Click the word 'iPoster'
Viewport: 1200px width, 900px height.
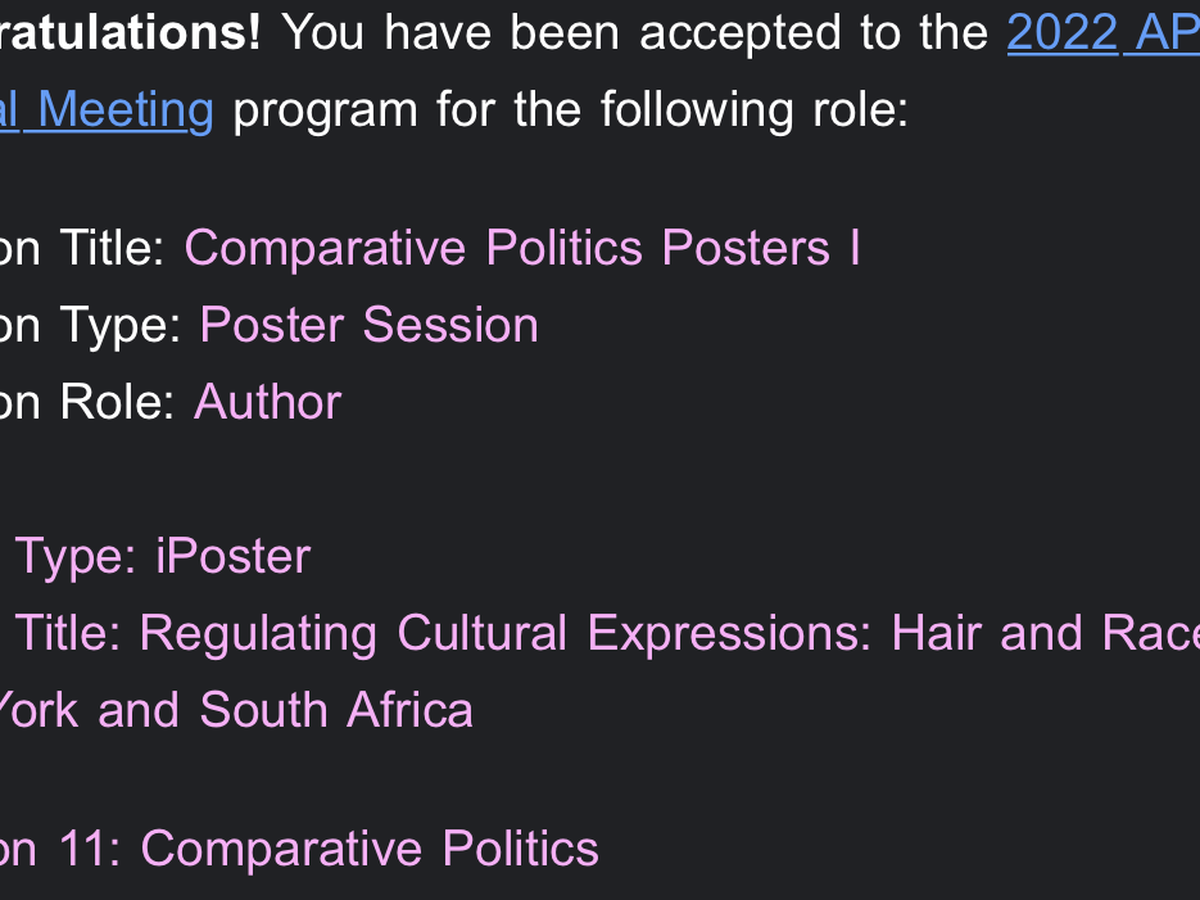(x=233, y=555)
